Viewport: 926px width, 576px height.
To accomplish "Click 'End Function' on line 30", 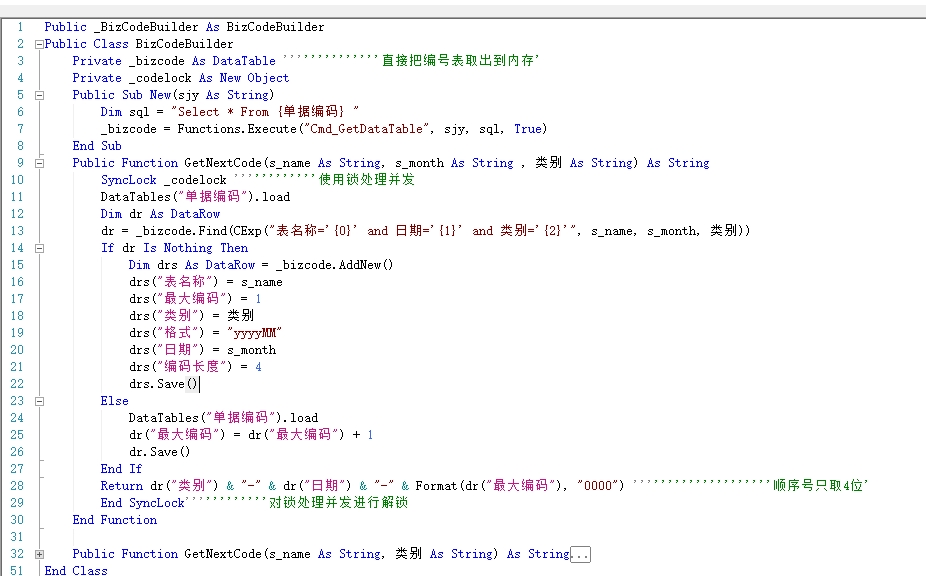I will (115, 520).
